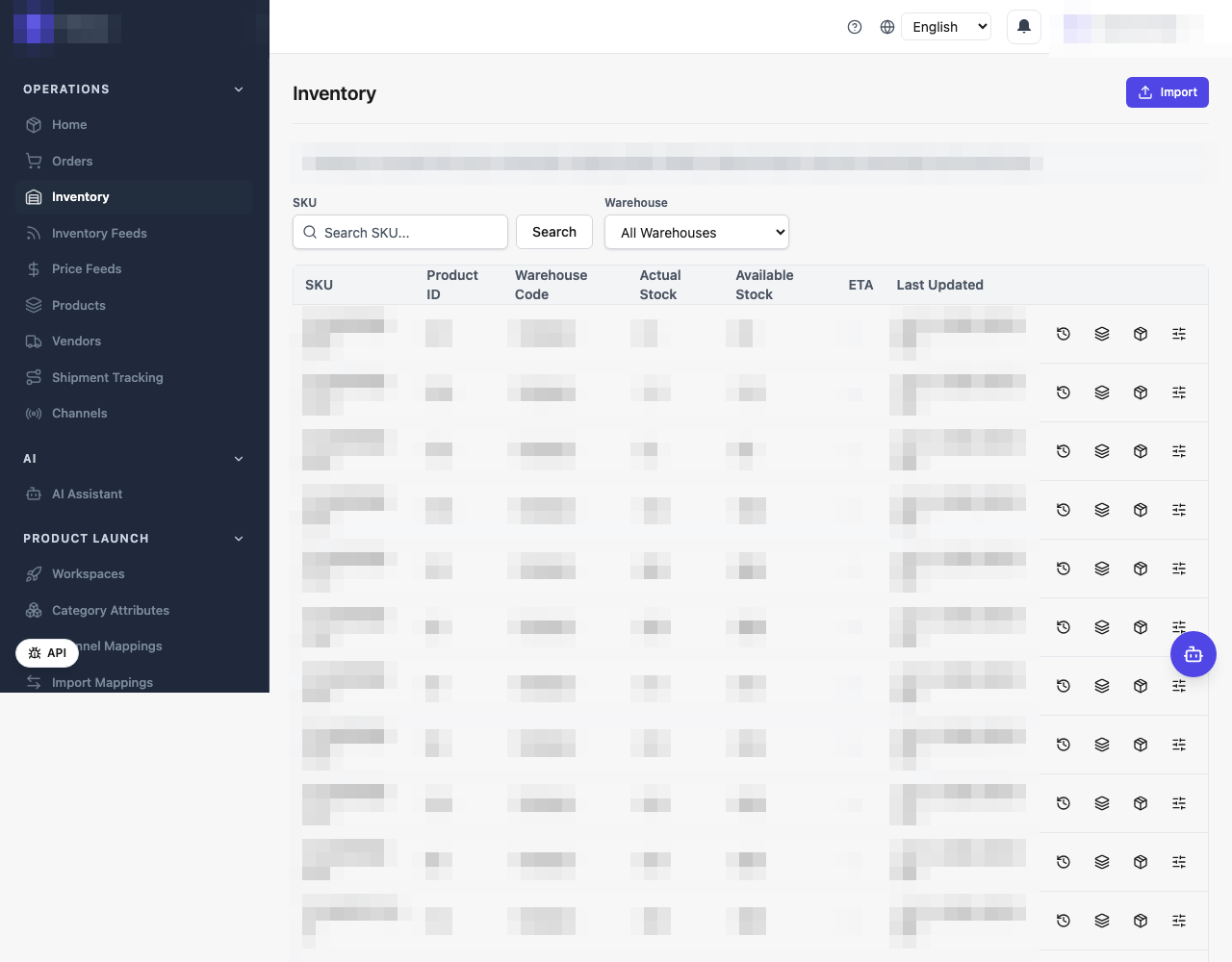Image resolution: width=1232 pixels, height=962 pixels.
Task: Click the Vendors truck icon
Action: (x=34, y=342)
